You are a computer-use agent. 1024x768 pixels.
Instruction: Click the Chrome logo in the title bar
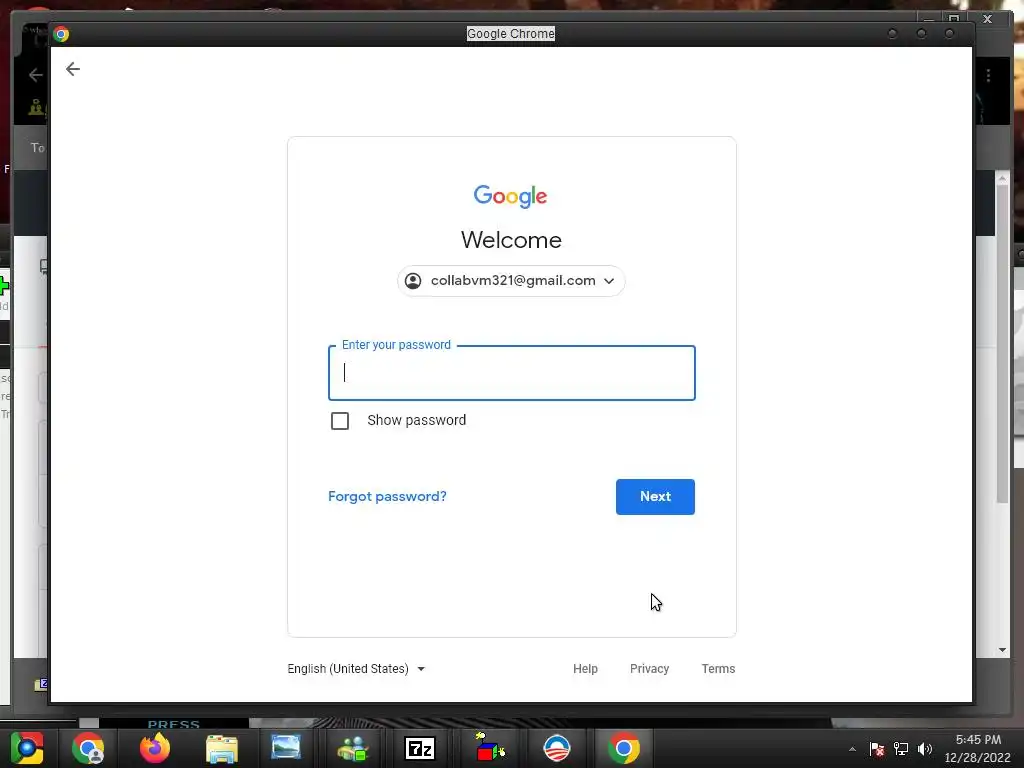[x=61, y=34]
